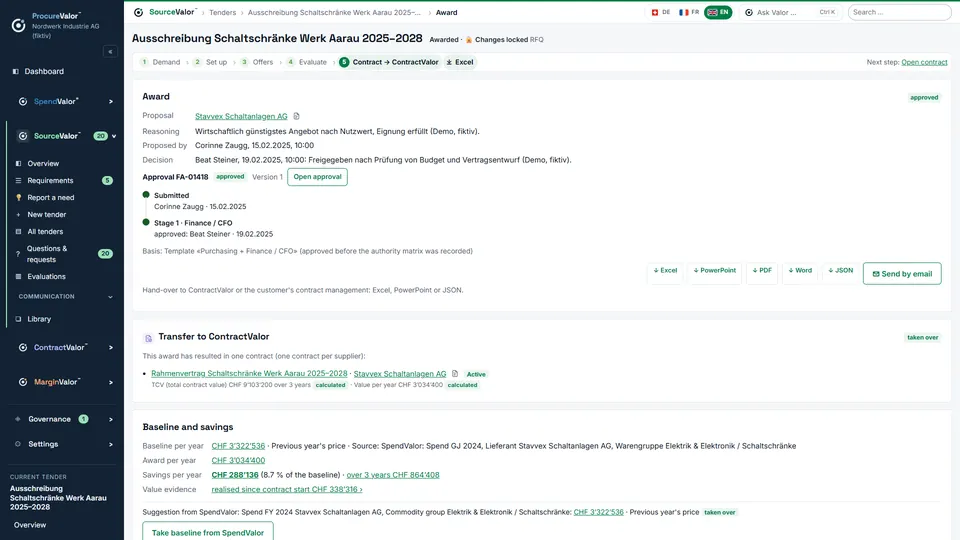This screenshot has width=960, height=540.
Task: Expand the Governance section
Action: [x=111, y=419]
